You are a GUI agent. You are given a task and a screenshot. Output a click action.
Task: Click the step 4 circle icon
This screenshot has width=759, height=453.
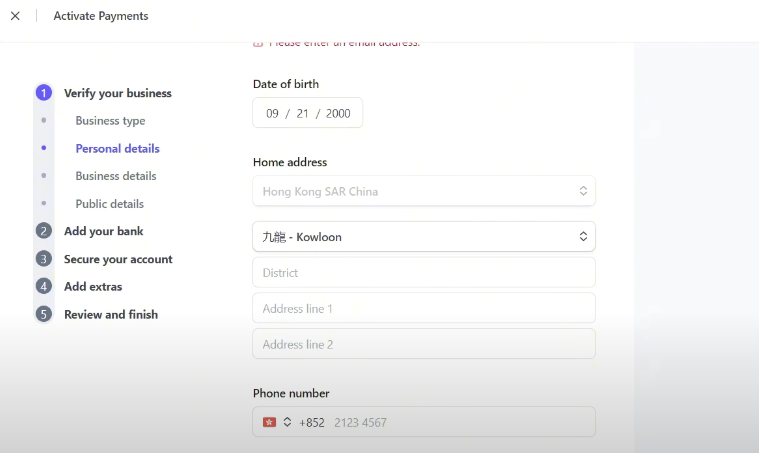43,287
